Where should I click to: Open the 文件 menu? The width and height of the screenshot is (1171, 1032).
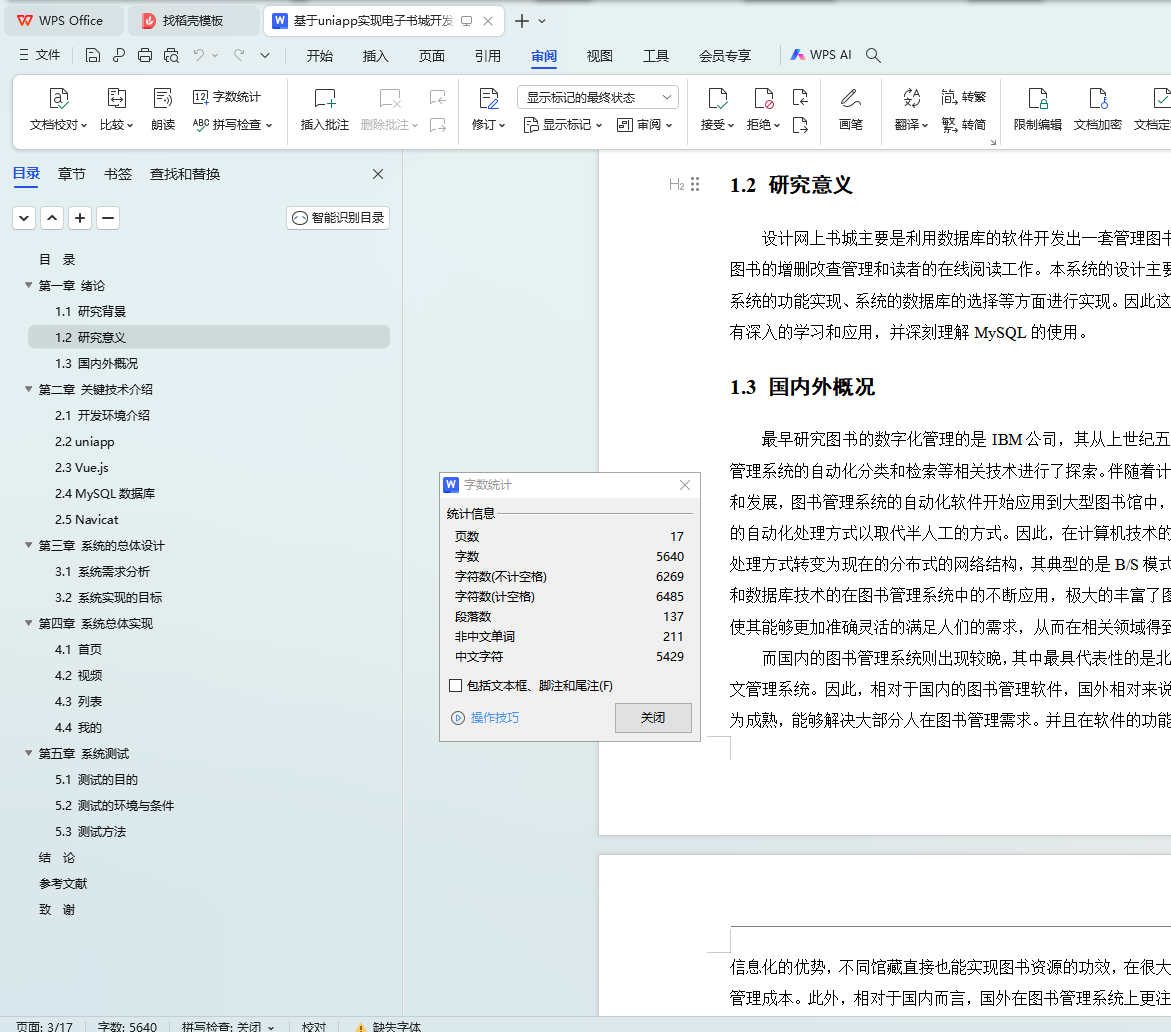click(x=40, y=55)
